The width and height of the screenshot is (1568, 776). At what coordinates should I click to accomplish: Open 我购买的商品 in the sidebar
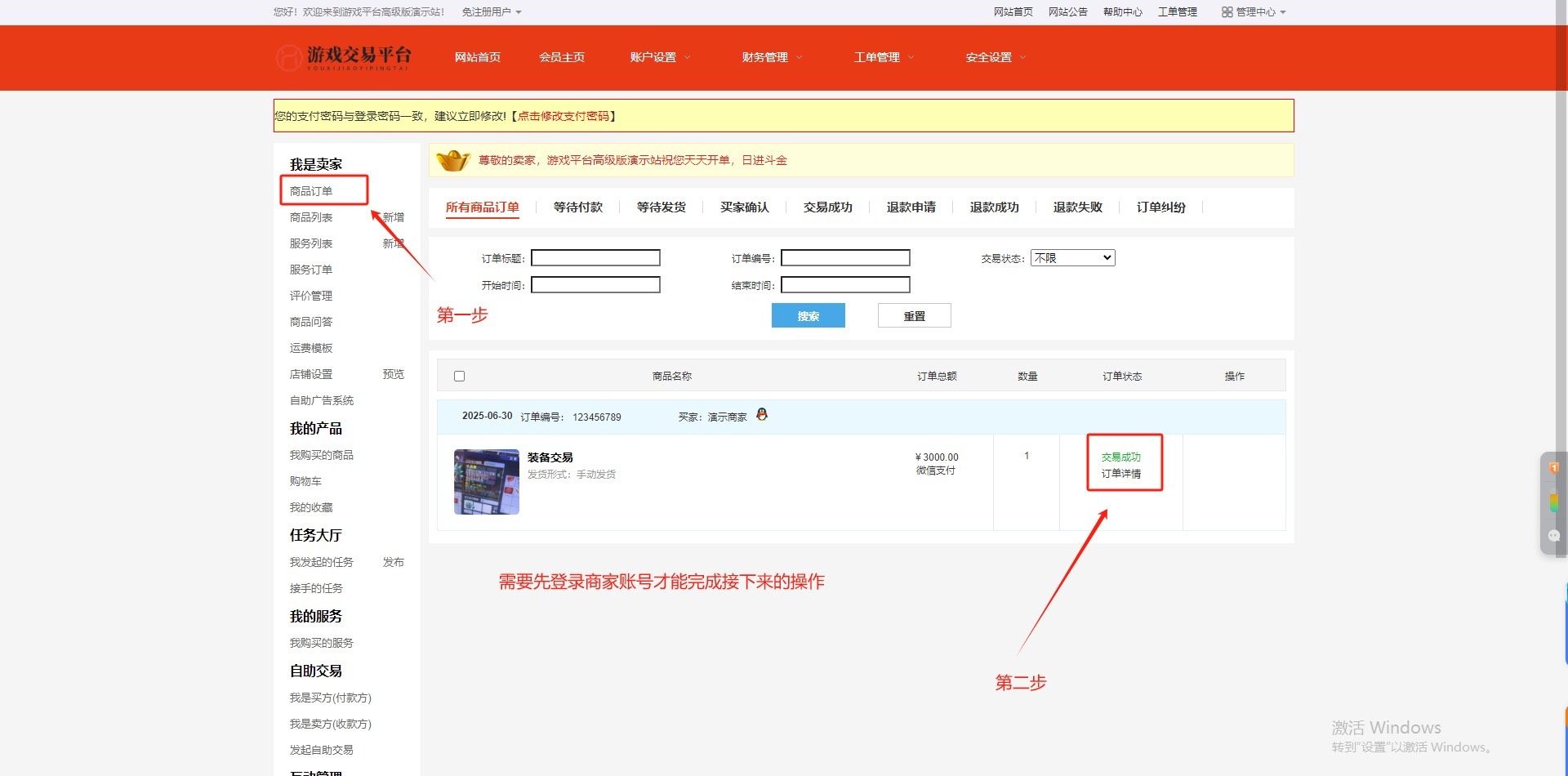[x=322, y=455]
